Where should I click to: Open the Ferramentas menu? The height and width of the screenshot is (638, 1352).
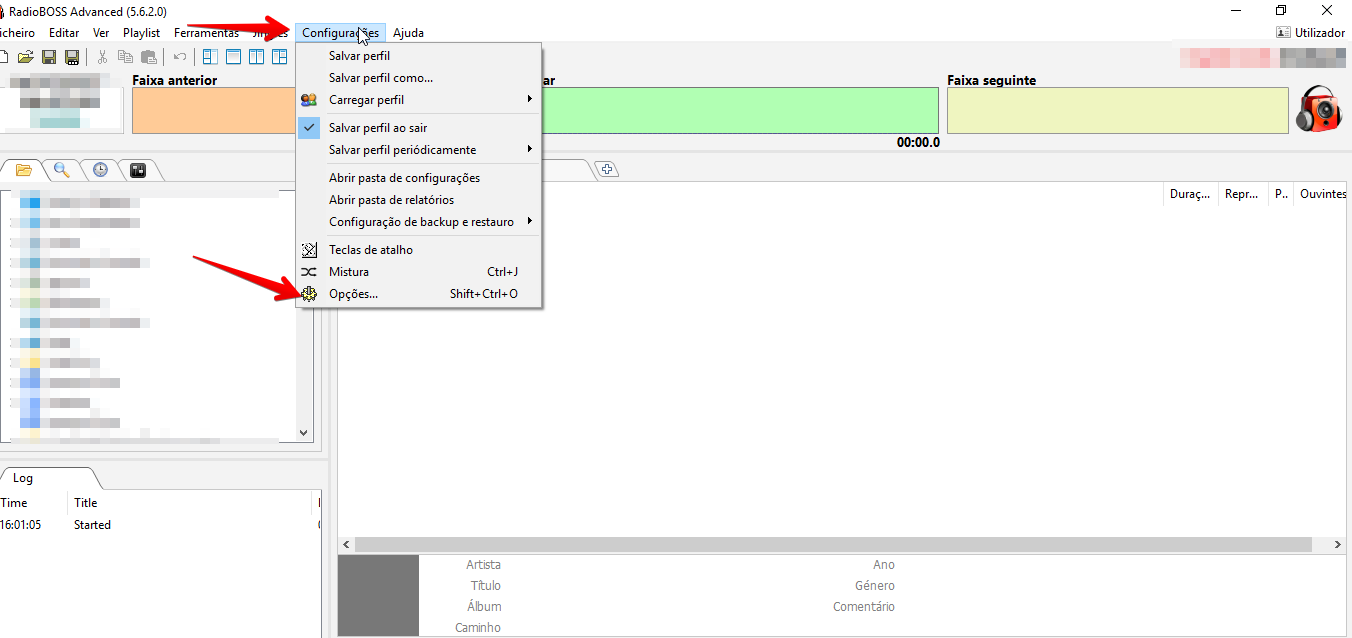(206, 33)
